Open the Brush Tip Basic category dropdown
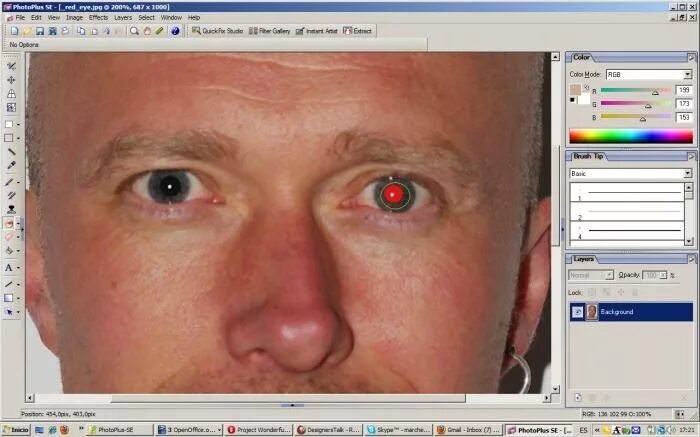 (688, 173)
